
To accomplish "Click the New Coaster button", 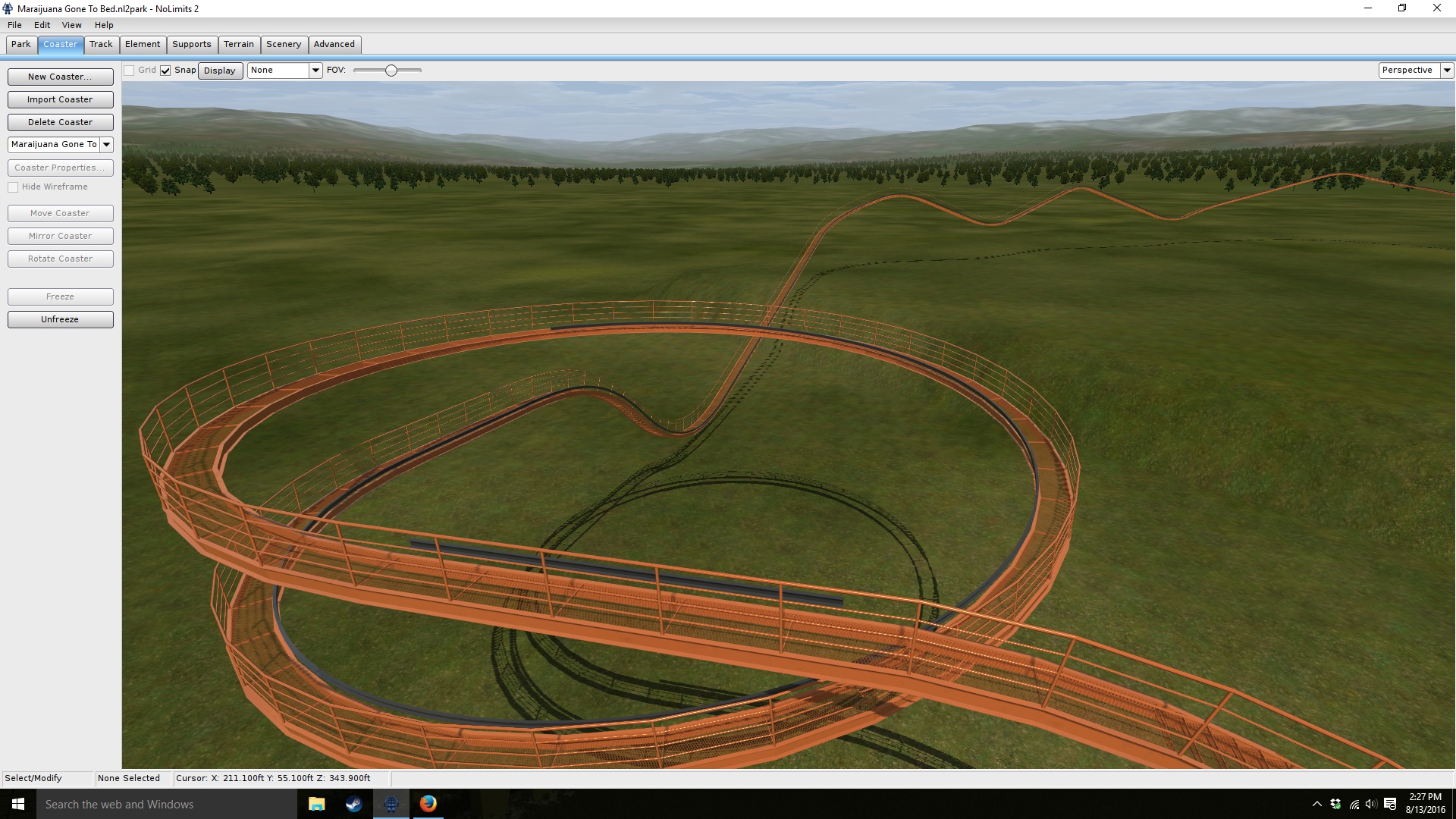I will [60, 77].
